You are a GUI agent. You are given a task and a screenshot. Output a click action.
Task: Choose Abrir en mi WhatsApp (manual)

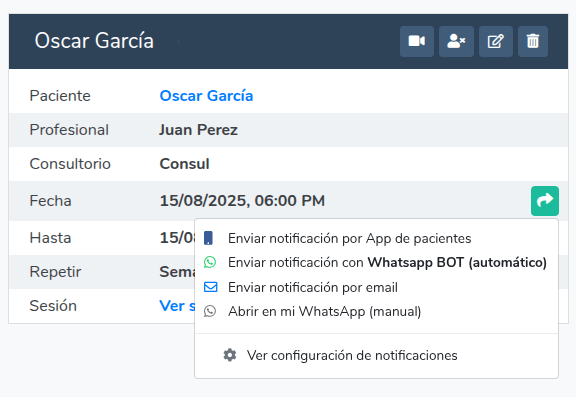point(376,311)
